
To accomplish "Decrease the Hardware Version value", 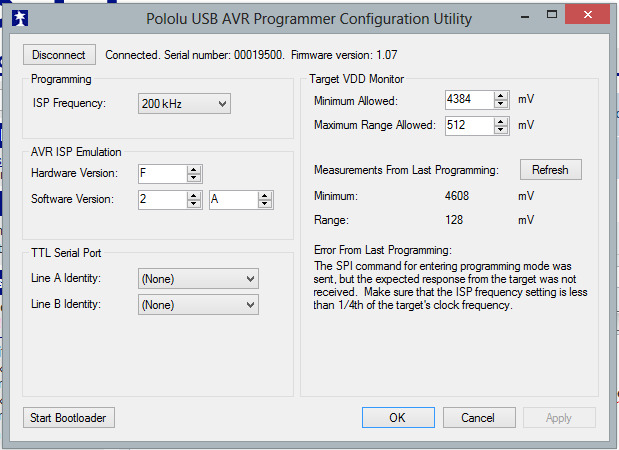I will click(x=194, y=179).
